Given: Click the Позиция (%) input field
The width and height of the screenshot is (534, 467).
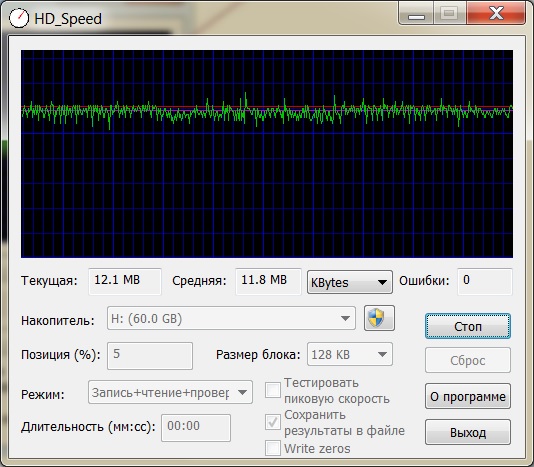Looking at the screenshot, I should 150,356.
